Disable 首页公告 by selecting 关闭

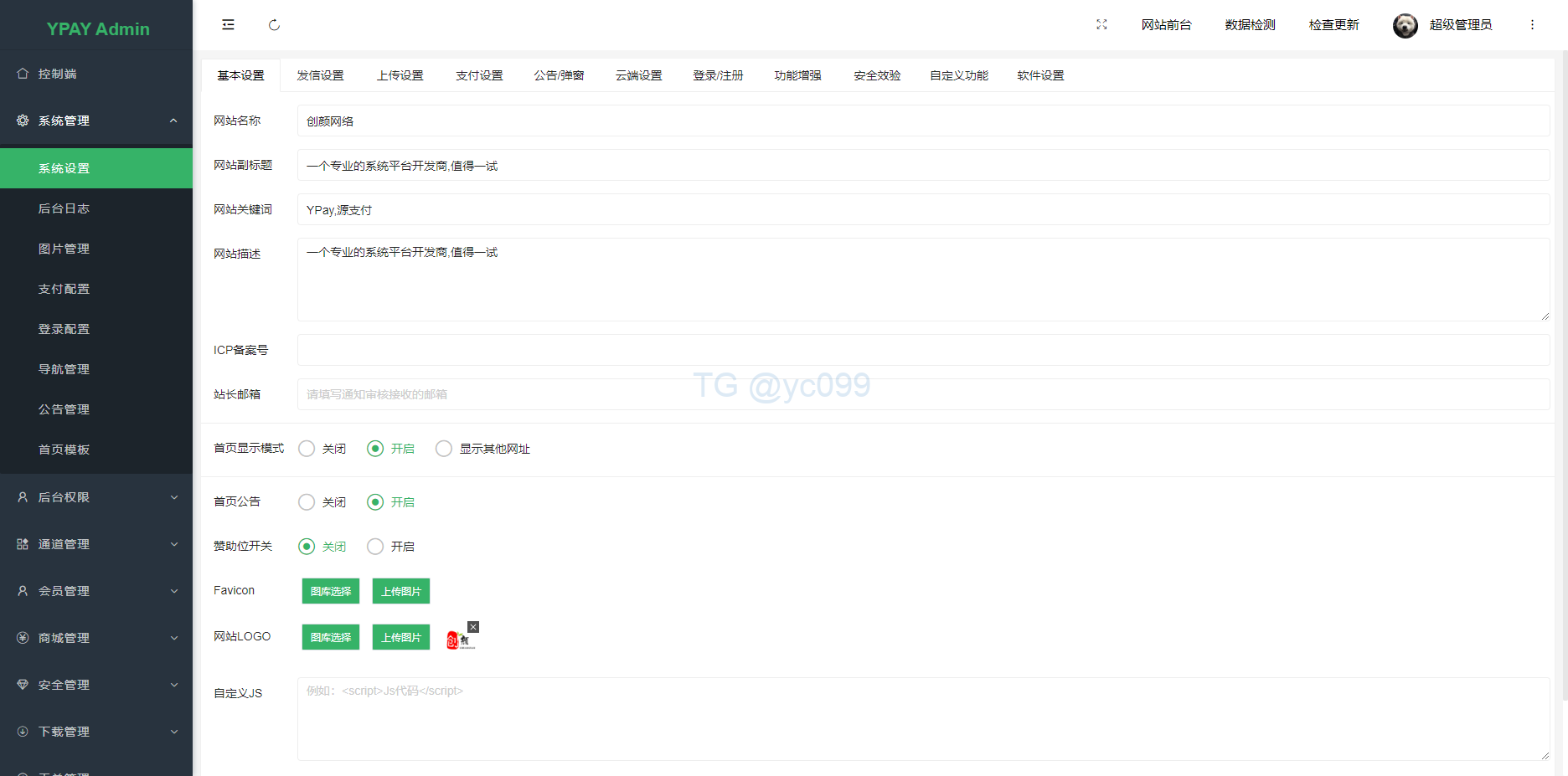[x=307, y=501]
